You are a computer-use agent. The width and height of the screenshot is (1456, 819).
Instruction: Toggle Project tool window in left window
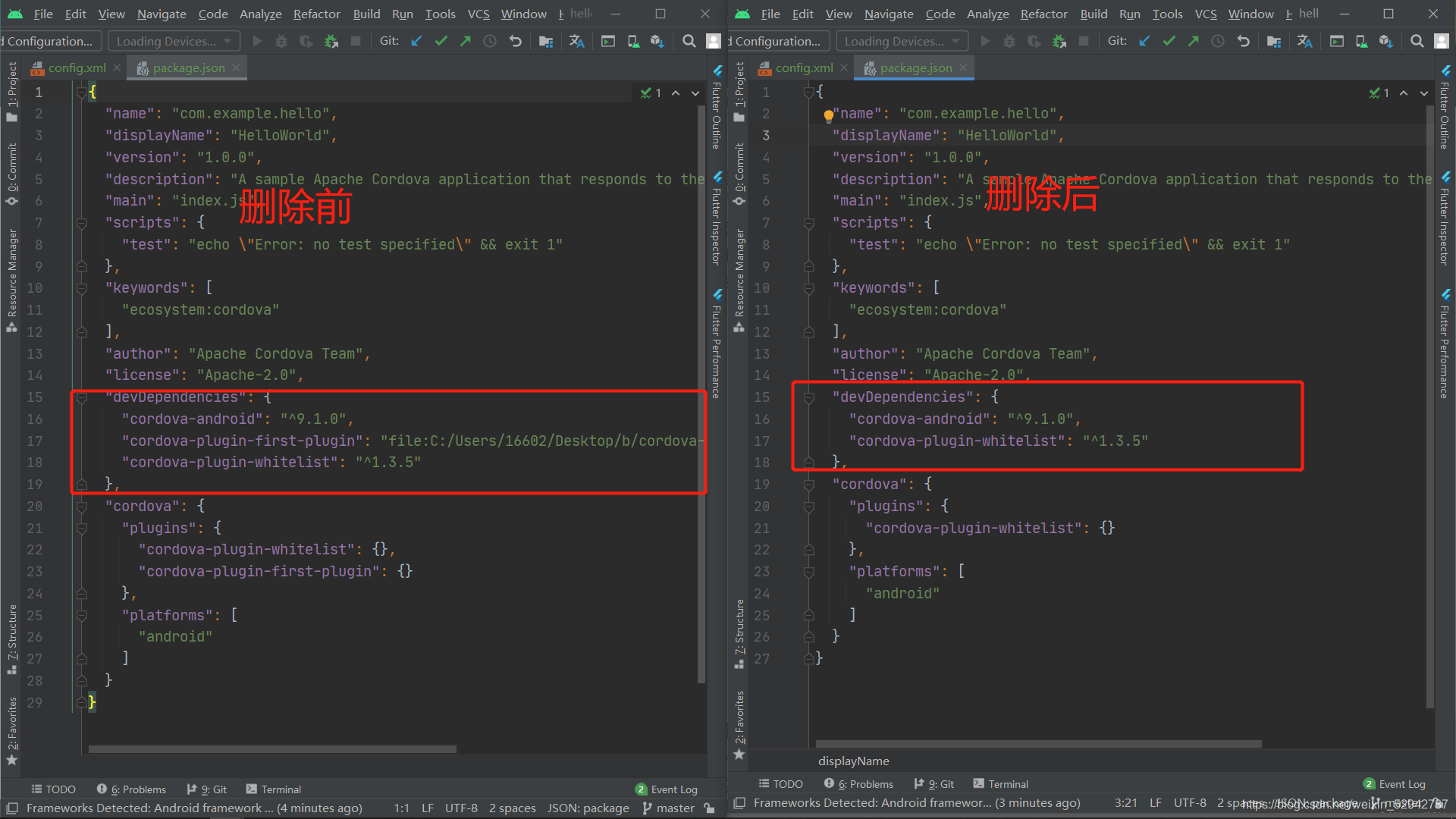(12, 91)
